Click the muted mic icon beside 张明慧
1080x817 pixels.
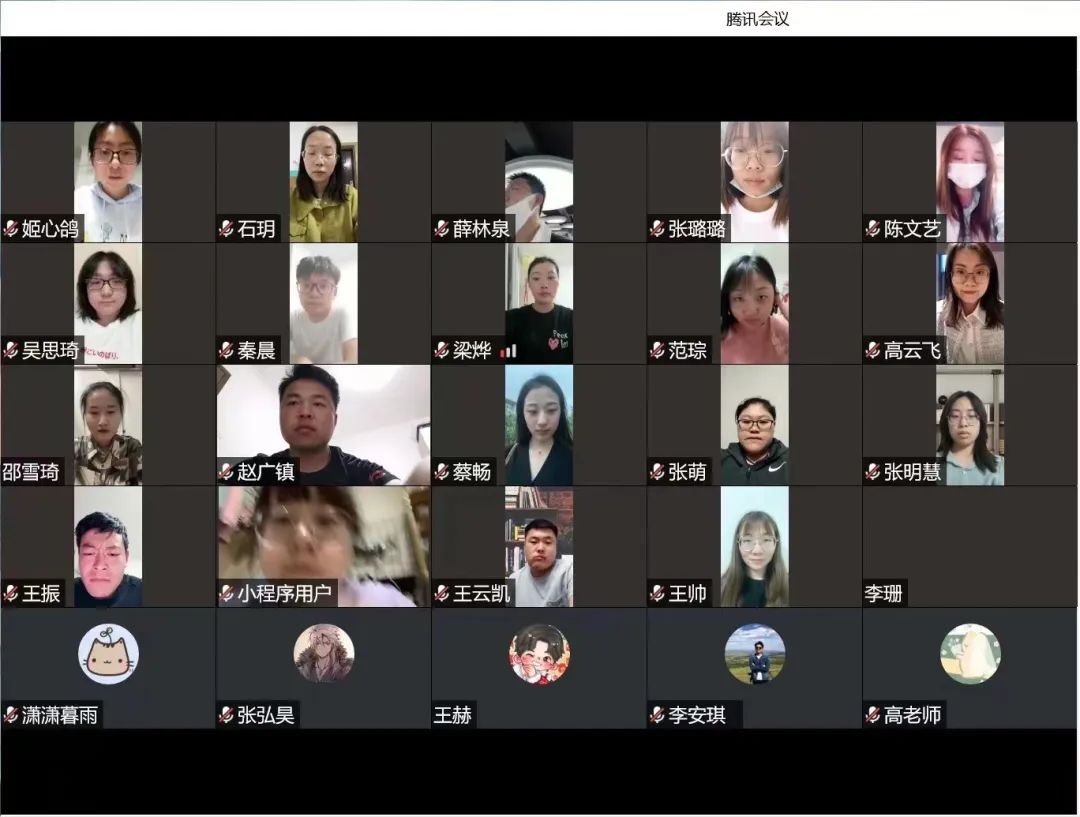tap(873, 472)
